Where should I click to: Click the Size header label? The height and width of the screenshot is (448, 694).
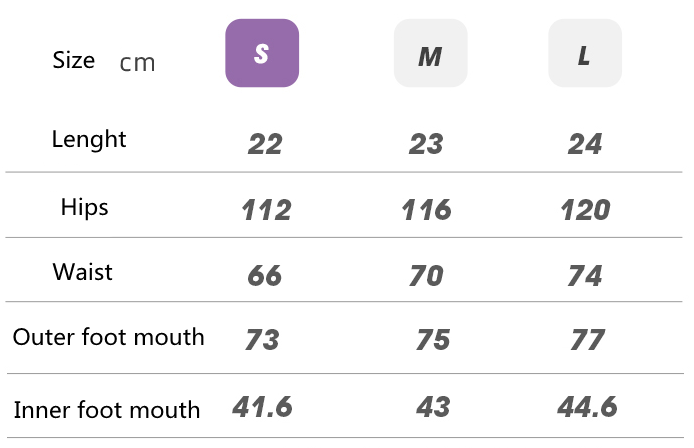pos(73,60)
